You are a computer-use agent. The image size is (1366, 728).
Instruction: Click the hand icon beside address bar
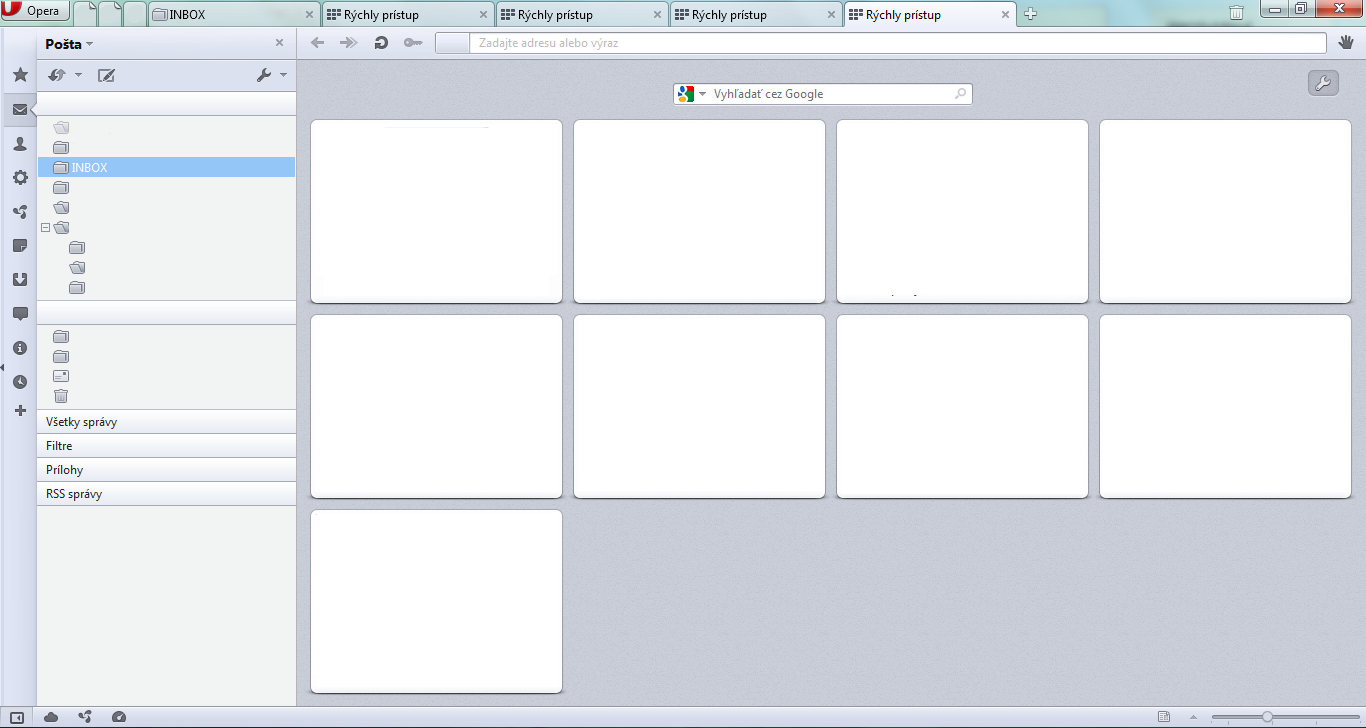tap(1346, 43)
